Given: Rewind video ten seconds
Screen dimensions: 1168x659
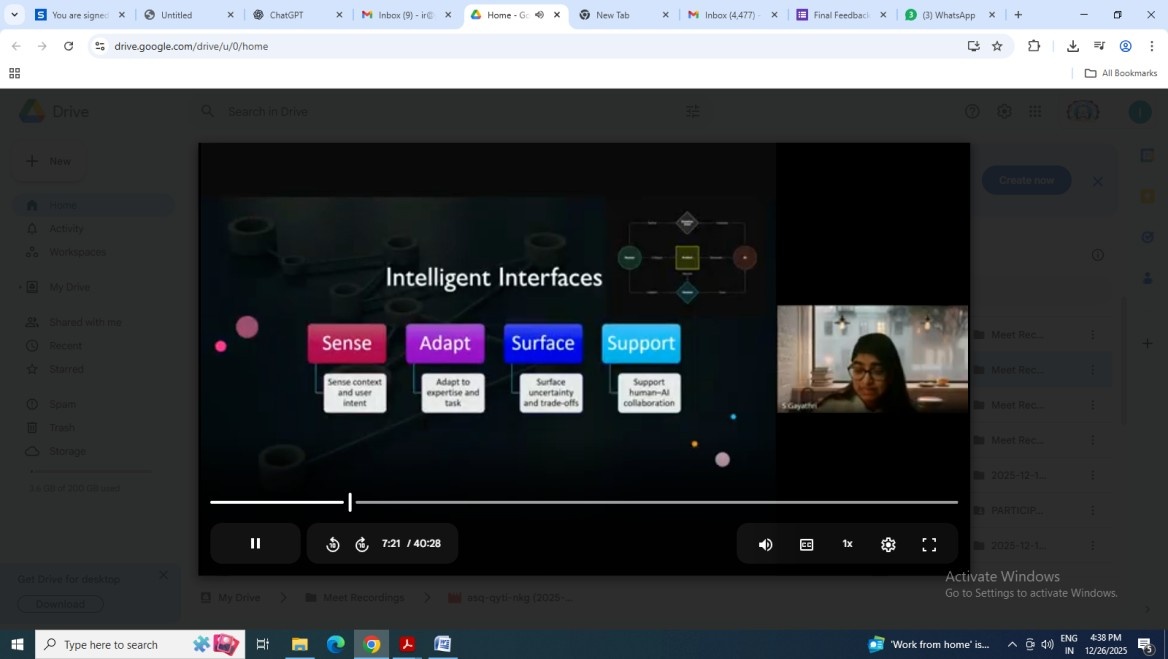Looking at the screenshot, I should point(333,544).
